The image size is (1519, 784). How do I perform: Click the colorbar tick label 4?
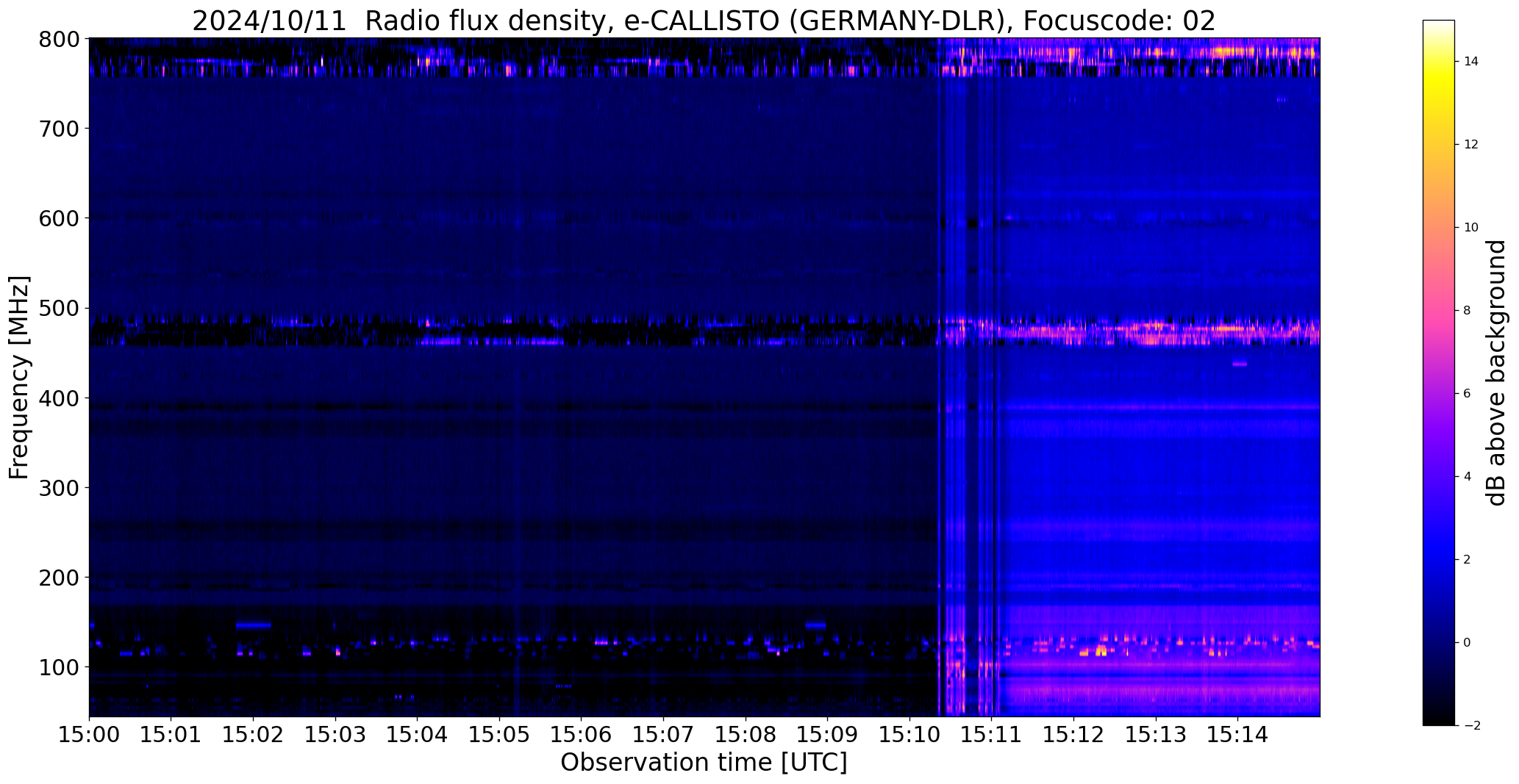click(x=1468, y=477)
